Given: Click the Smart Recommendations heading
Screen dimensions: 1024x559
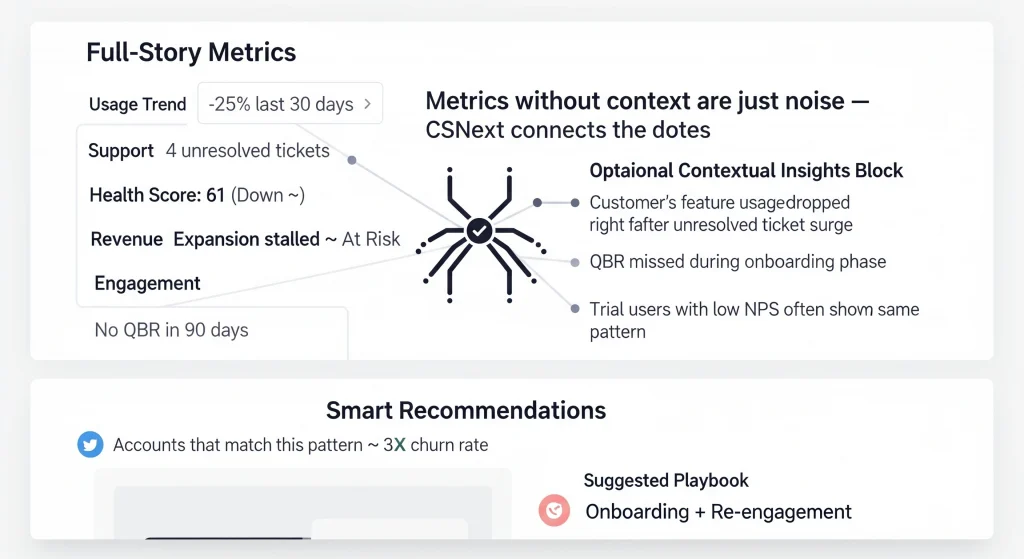Looking at the screenshot, I should [466, 410].
